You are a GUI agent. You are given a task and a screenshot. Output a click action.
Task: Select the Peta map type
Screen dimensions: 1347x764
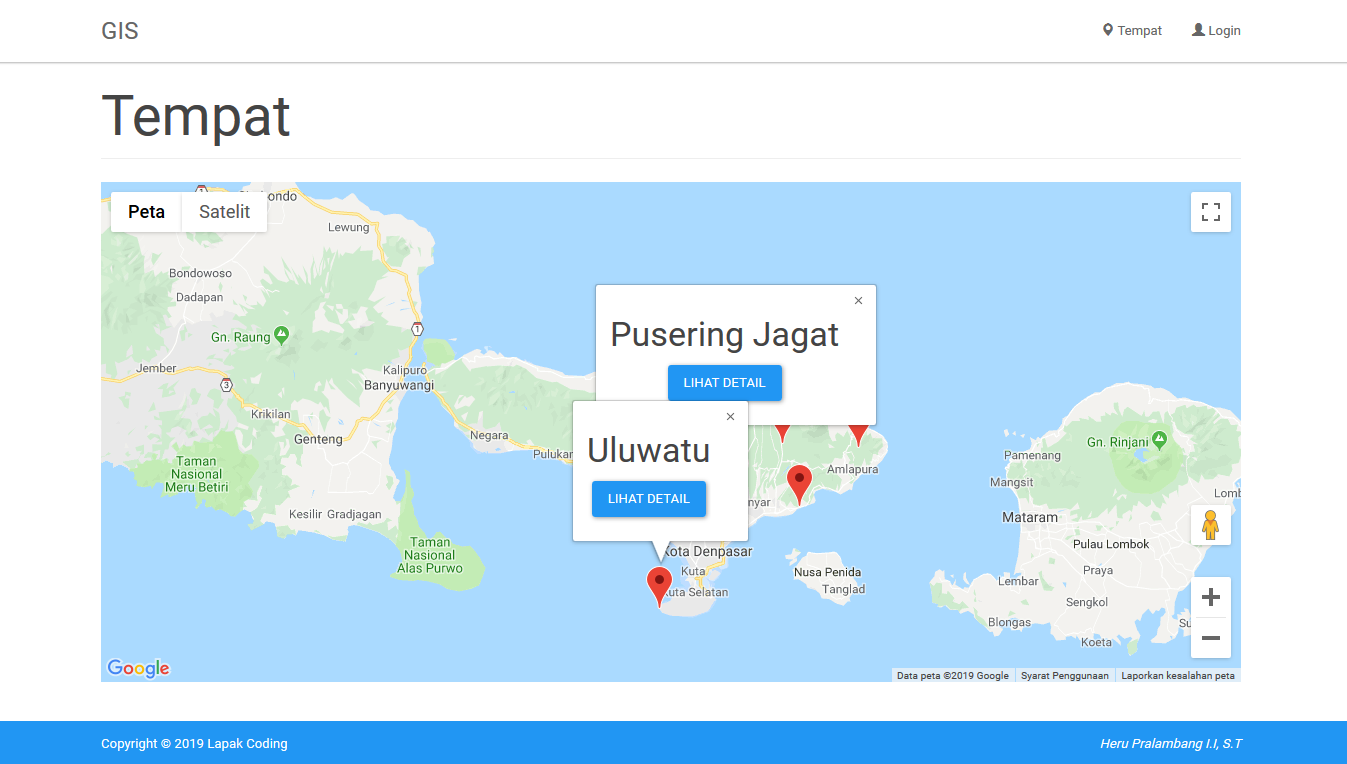click(146, 212)
